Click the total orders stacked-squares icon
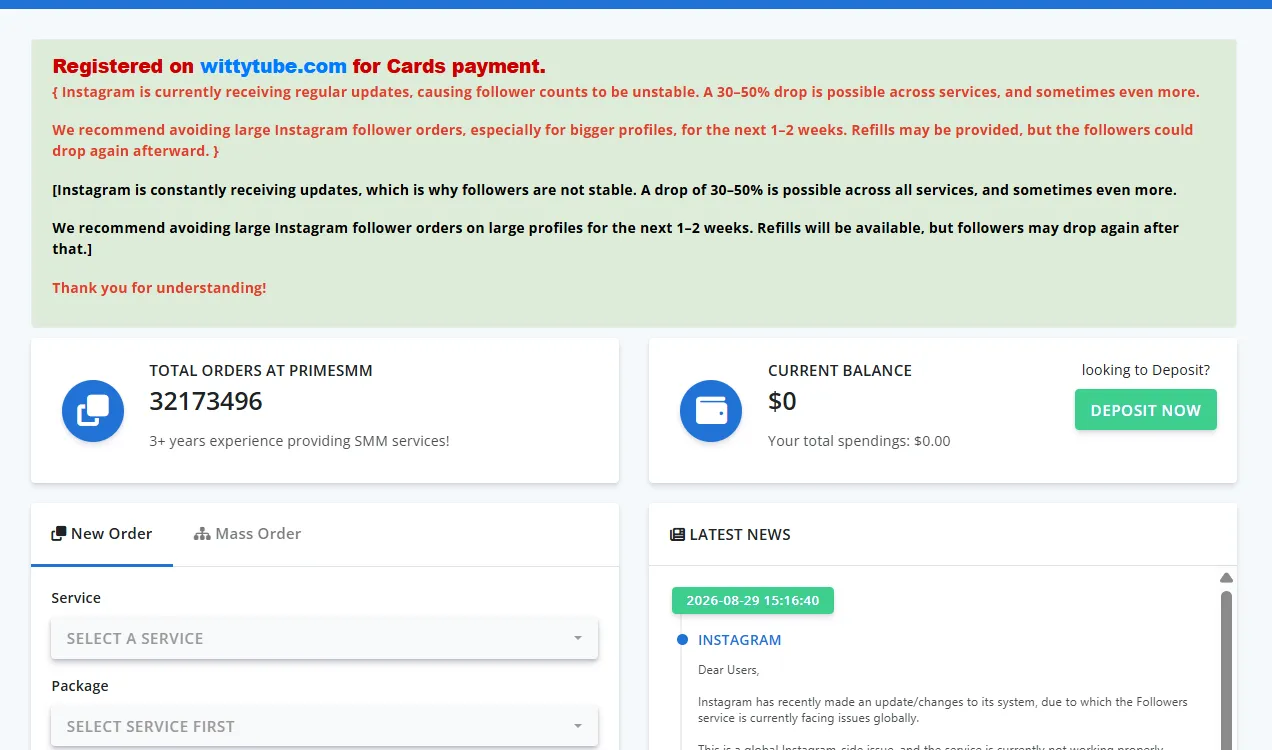1272x750 pixels. click(93, 411)
